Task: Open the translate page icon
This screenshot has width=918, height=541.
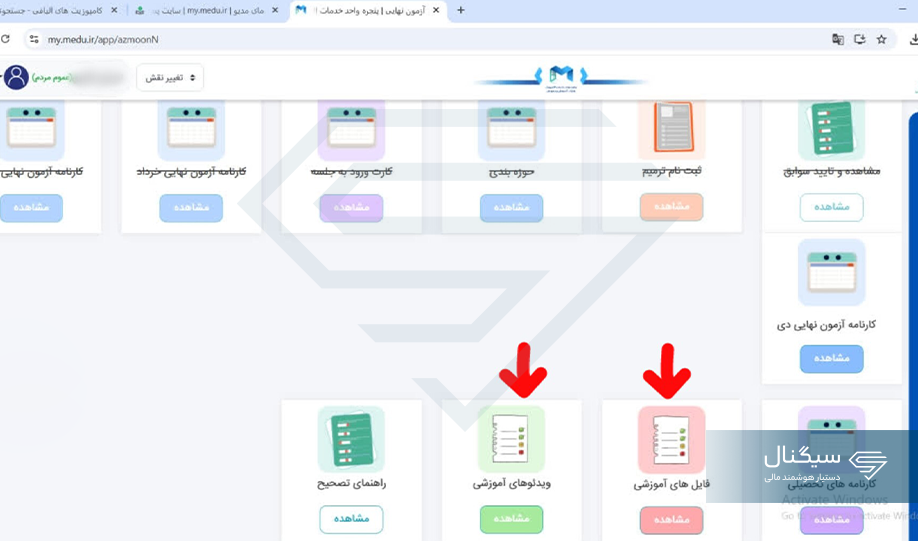Action: 838,39
